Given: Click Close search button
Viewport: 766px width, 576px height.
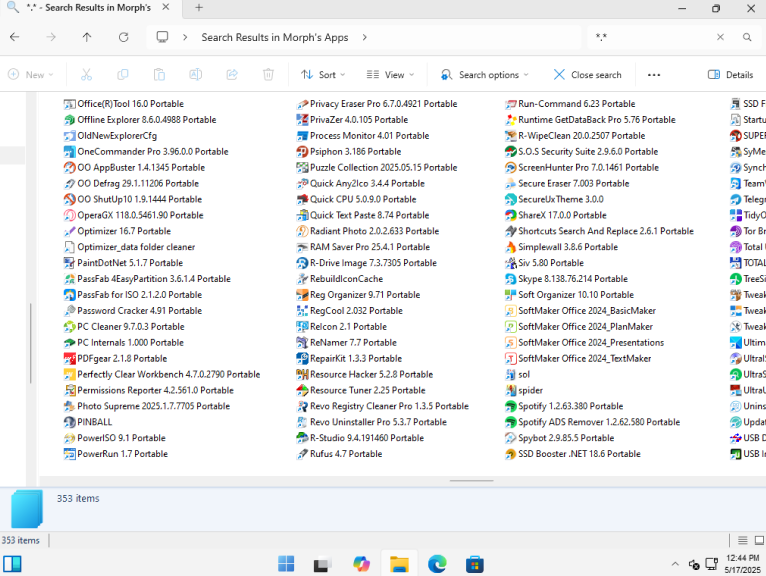Looking at the screenshot, I should pyautogui.click(x=587, y=75).
